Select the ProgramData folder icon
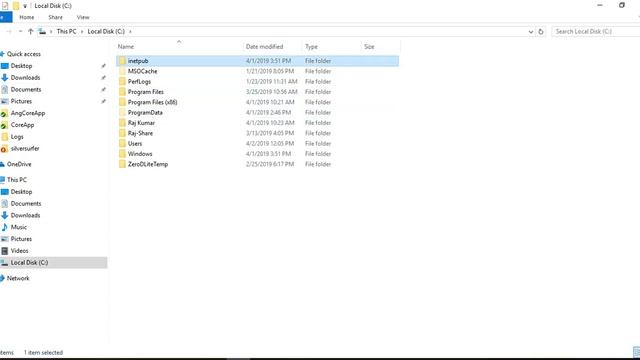Image resolution: width=640 pixels, height=360 pixels. 122,112
